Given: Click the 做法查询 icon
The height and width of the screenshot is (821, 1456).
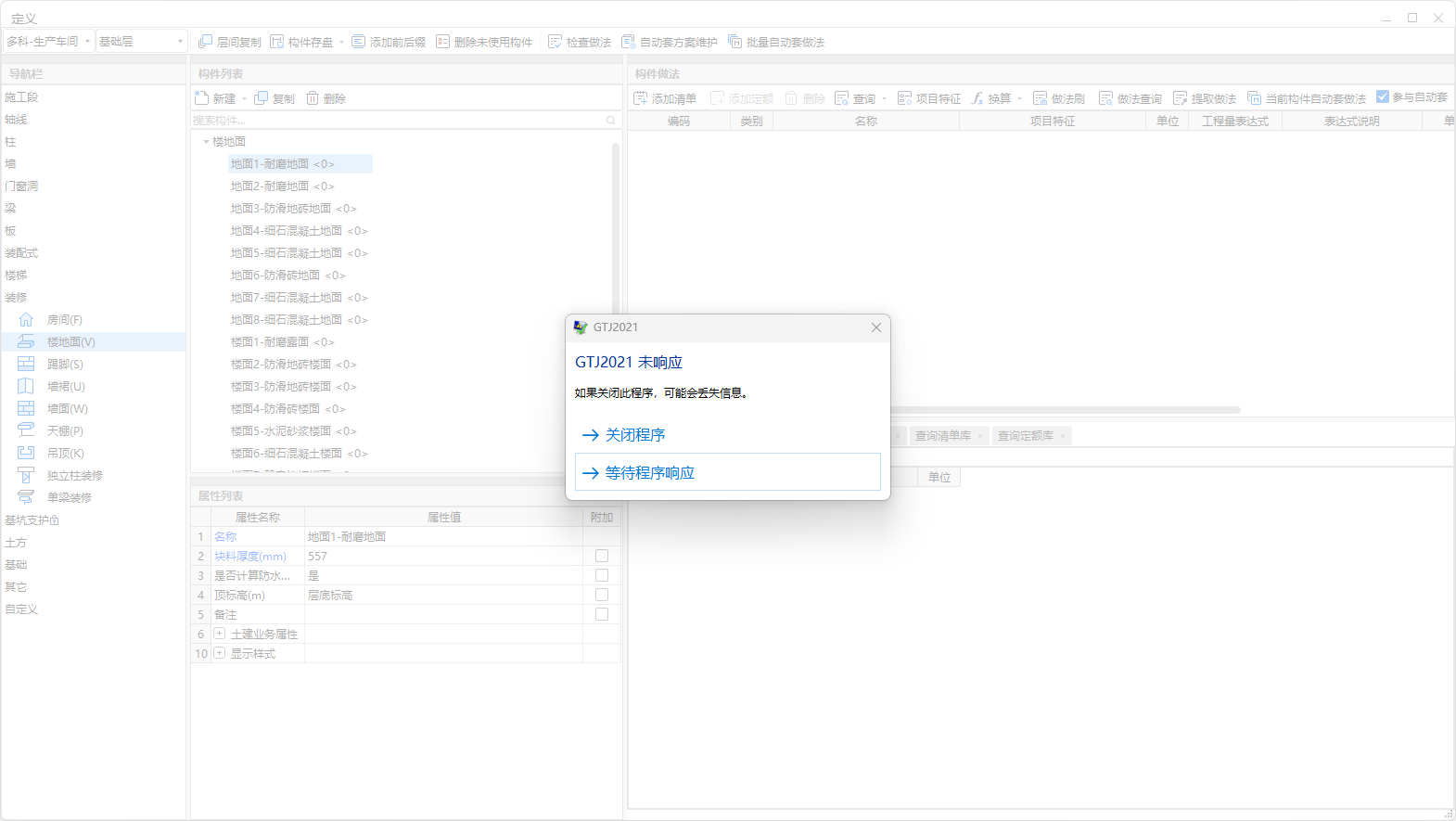Looking at the screenshot, I should tap(1106, 98).
